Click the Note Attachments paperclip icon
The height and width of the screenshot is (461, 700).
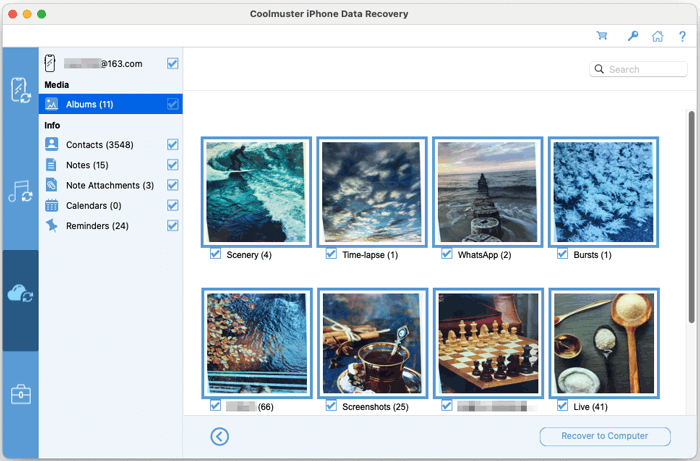51,185
